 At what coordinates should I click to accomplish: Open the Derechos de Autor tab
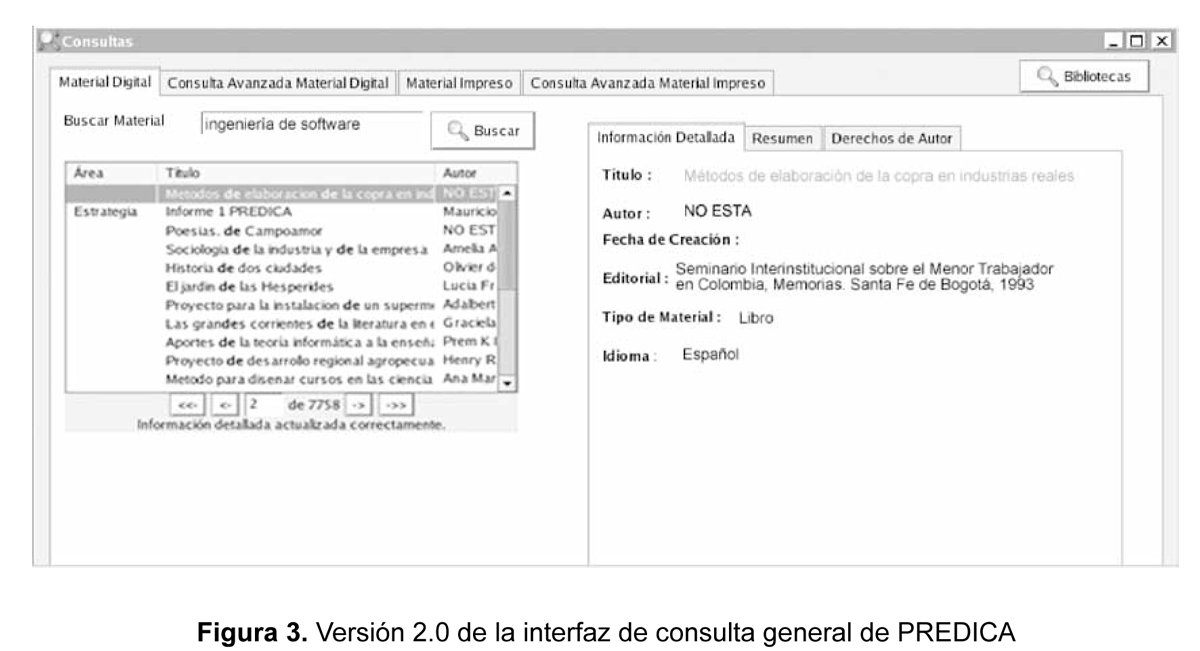[891, 138]
